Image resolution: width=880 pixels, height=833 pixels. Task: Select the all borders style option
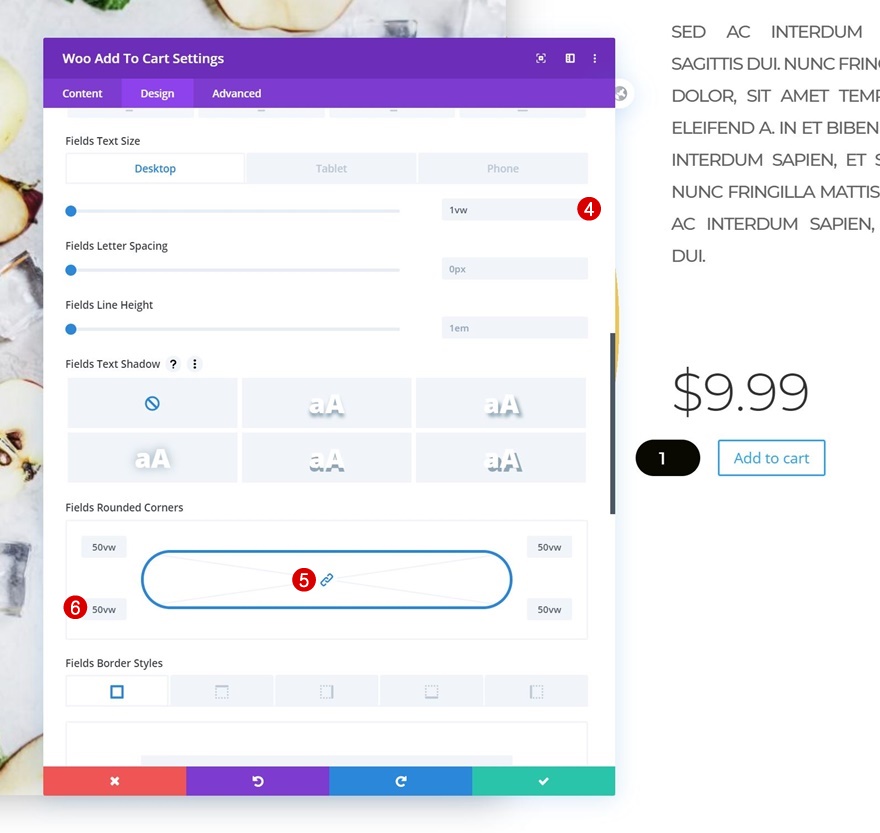tap(117, 691)
